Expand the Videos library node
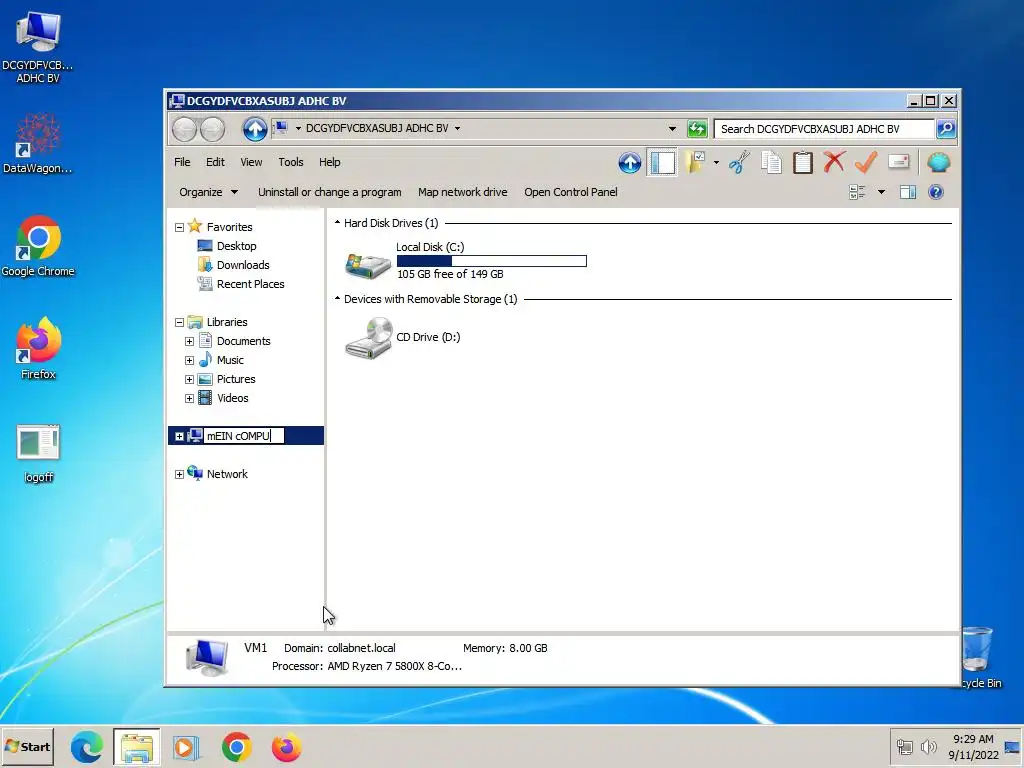Screen dimensions: 1024x768 pos(189,398)
